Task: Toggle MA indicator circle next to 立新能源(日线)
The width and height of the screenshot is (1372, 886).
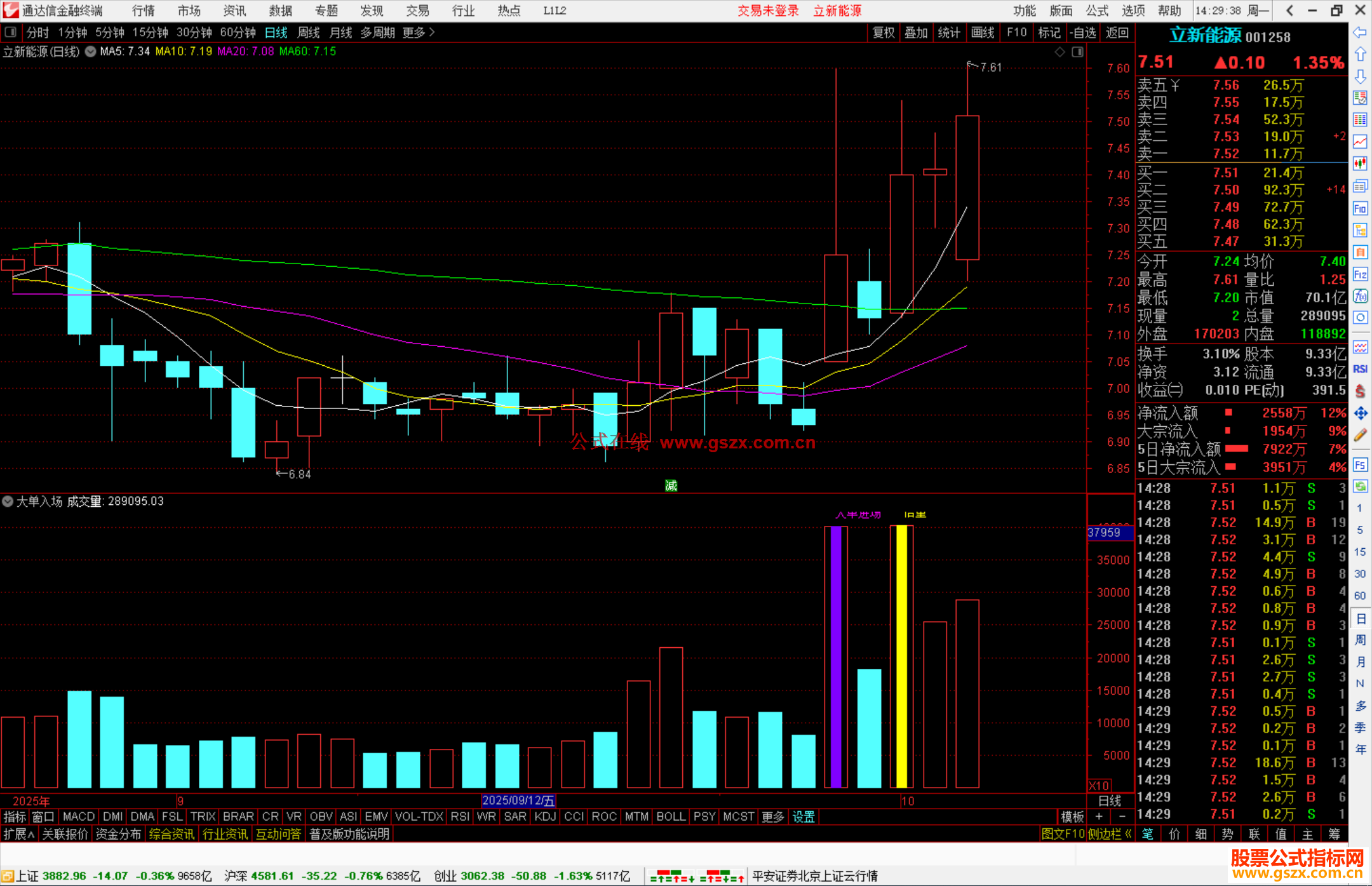Action: coord(91,51)
